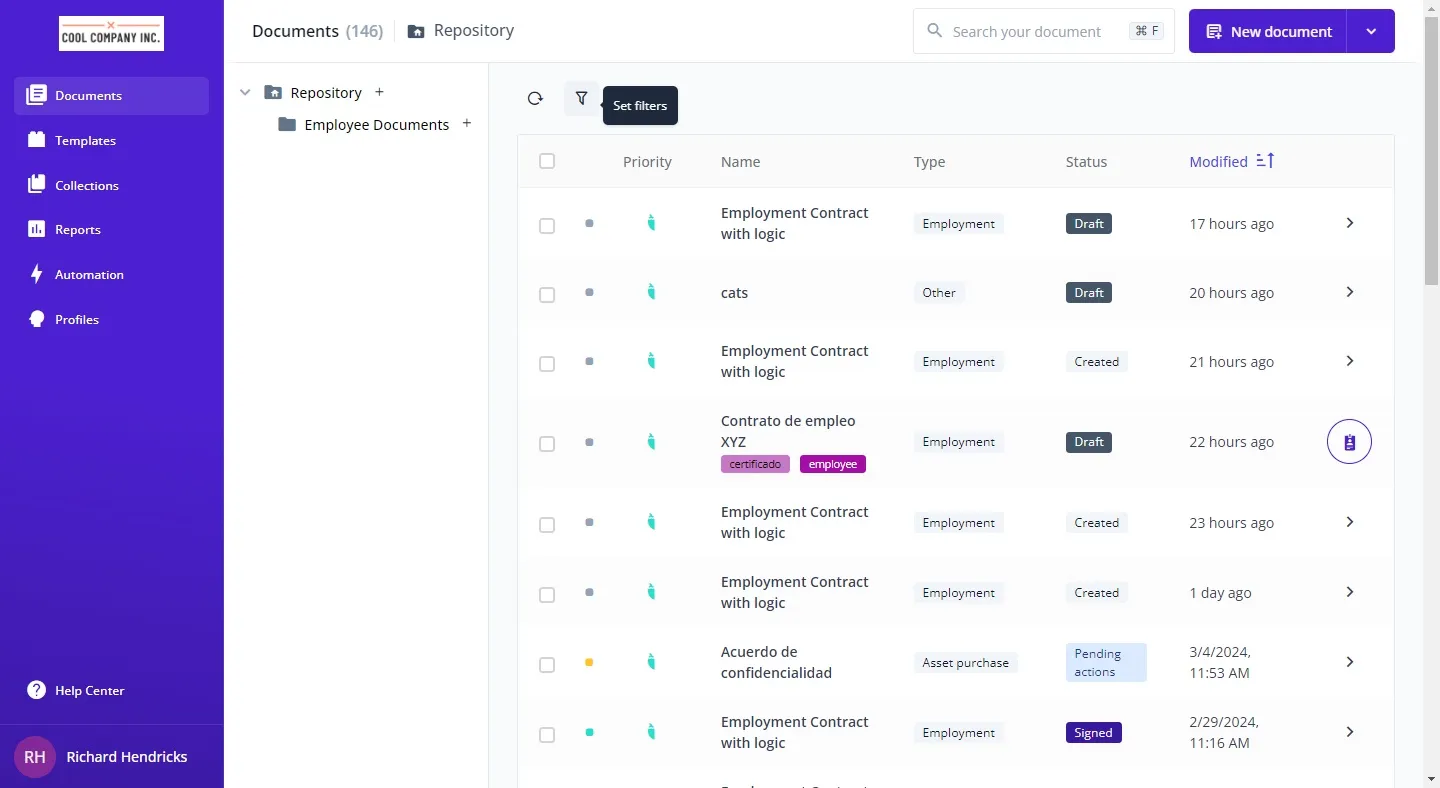Click plus icon beside Employee Documents folder

[x=467, y=124]
